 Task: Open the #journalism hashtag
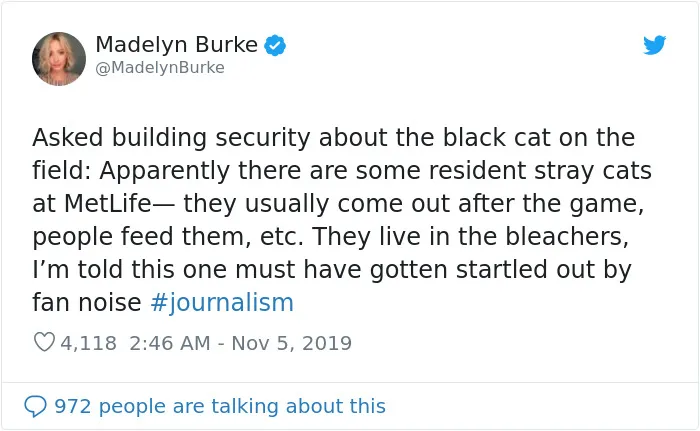click(x=222, y=303)
